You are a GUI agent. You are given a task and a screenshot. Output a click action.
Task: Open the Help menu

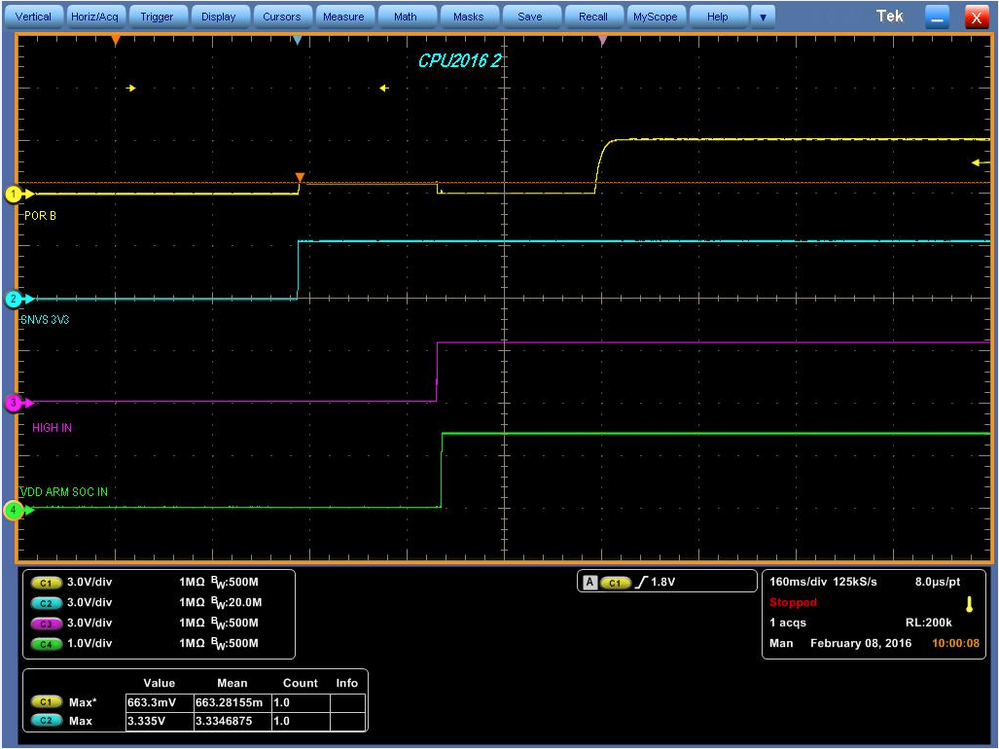(717, 17)
